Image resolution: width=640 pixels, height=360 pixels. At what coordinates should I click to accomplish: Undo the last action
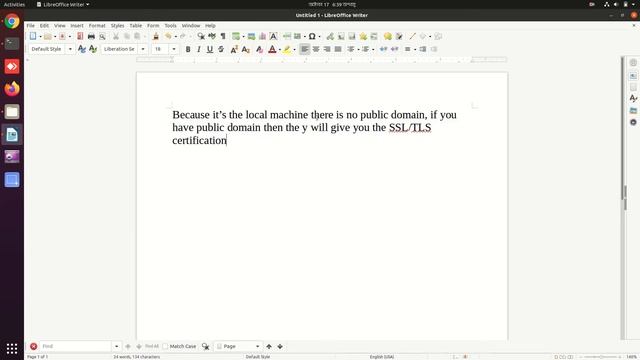pyautogui.click(x=168, y=36)
